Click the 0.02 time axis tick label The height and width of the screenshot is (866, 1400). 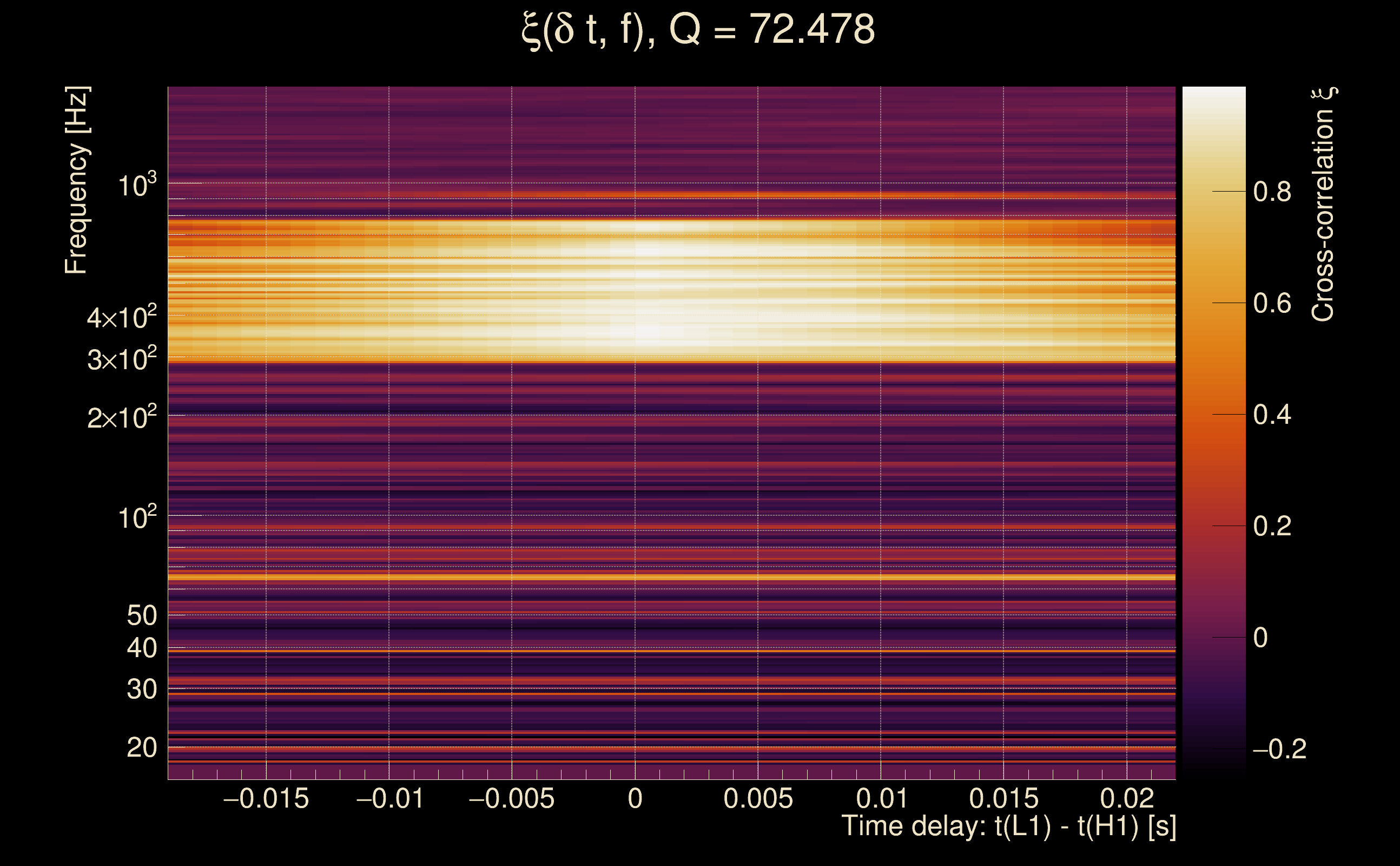coord(1126,798)
